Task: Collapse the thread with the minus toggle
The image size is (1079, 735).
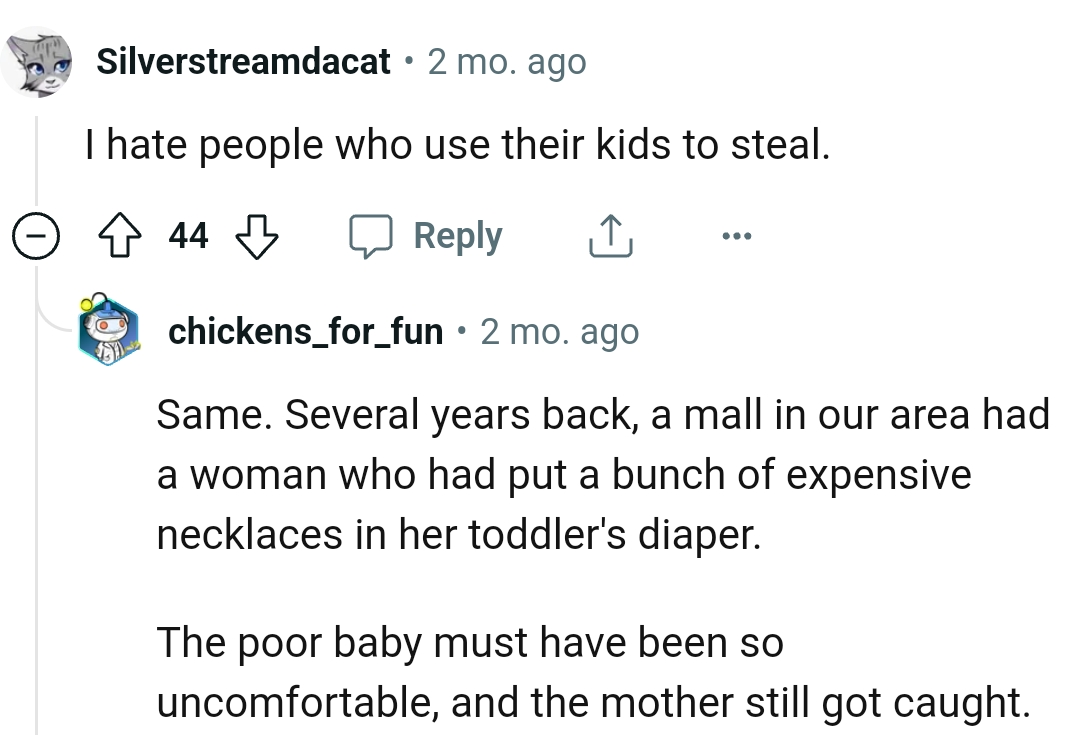Action: point(35,235)
